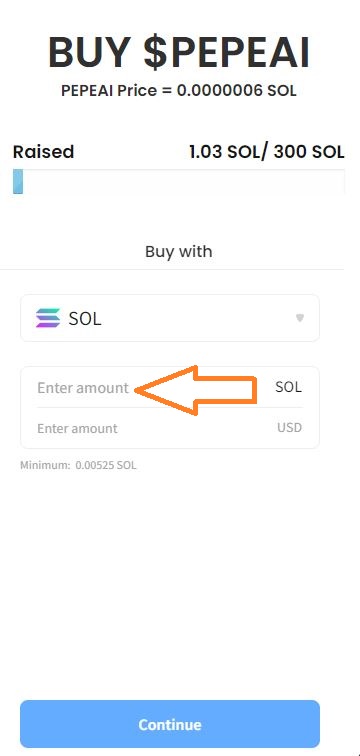
Task: Click the empty Raised progress bar track
Action: click(x=183, y=182)
